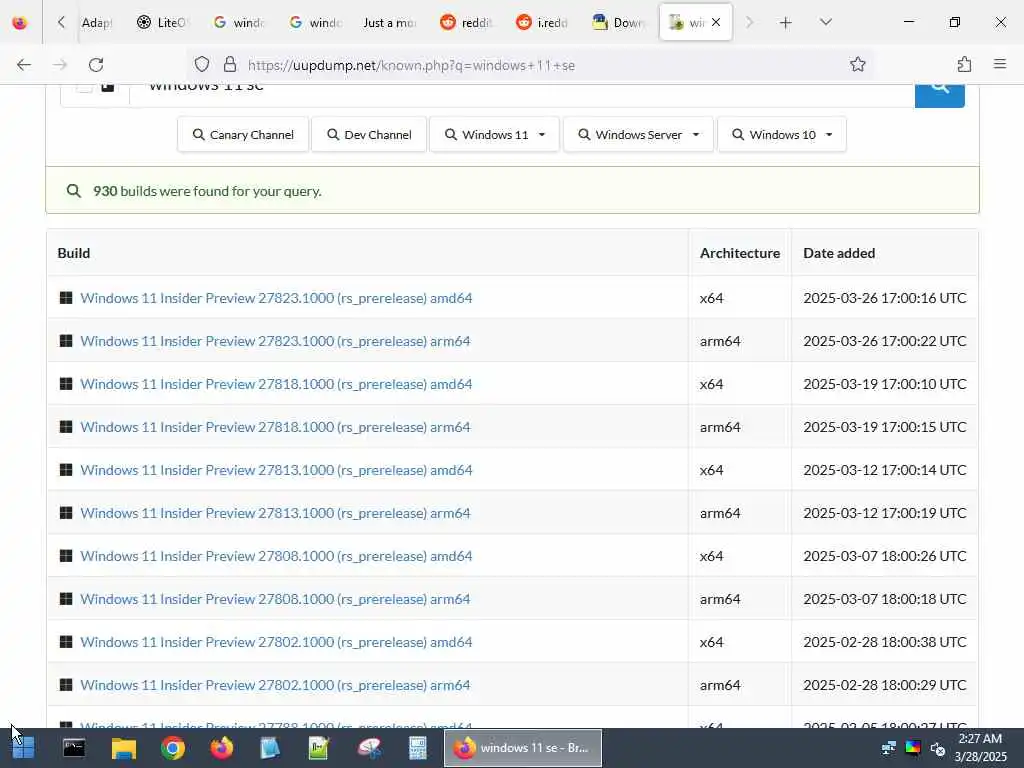Focus the build search field
This screenshot has height=768, width=1024.
pos(522,95)
